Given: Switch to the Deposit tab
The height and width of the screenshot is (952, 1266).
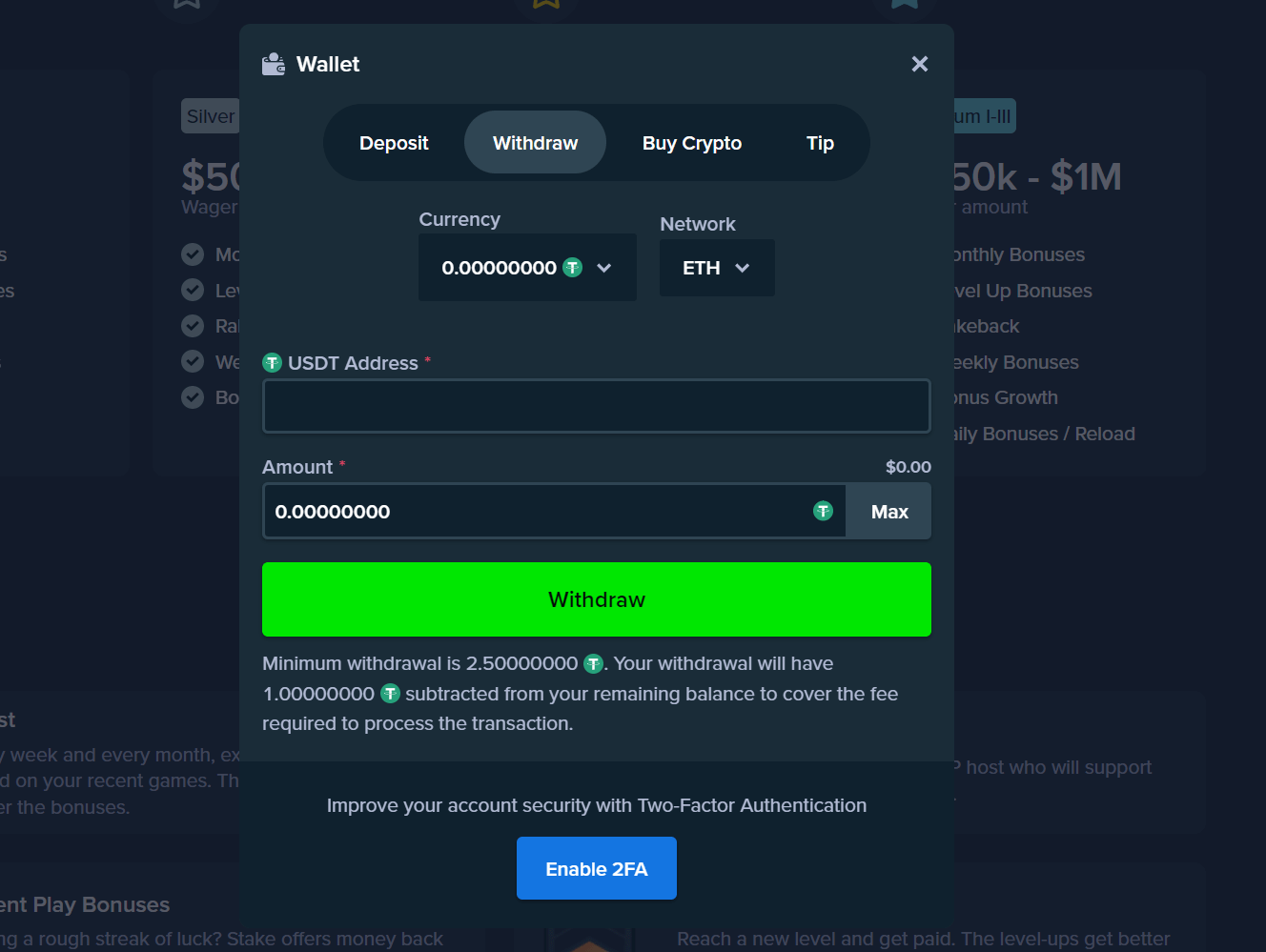Looking at the screenshot, I should (393, 142).
